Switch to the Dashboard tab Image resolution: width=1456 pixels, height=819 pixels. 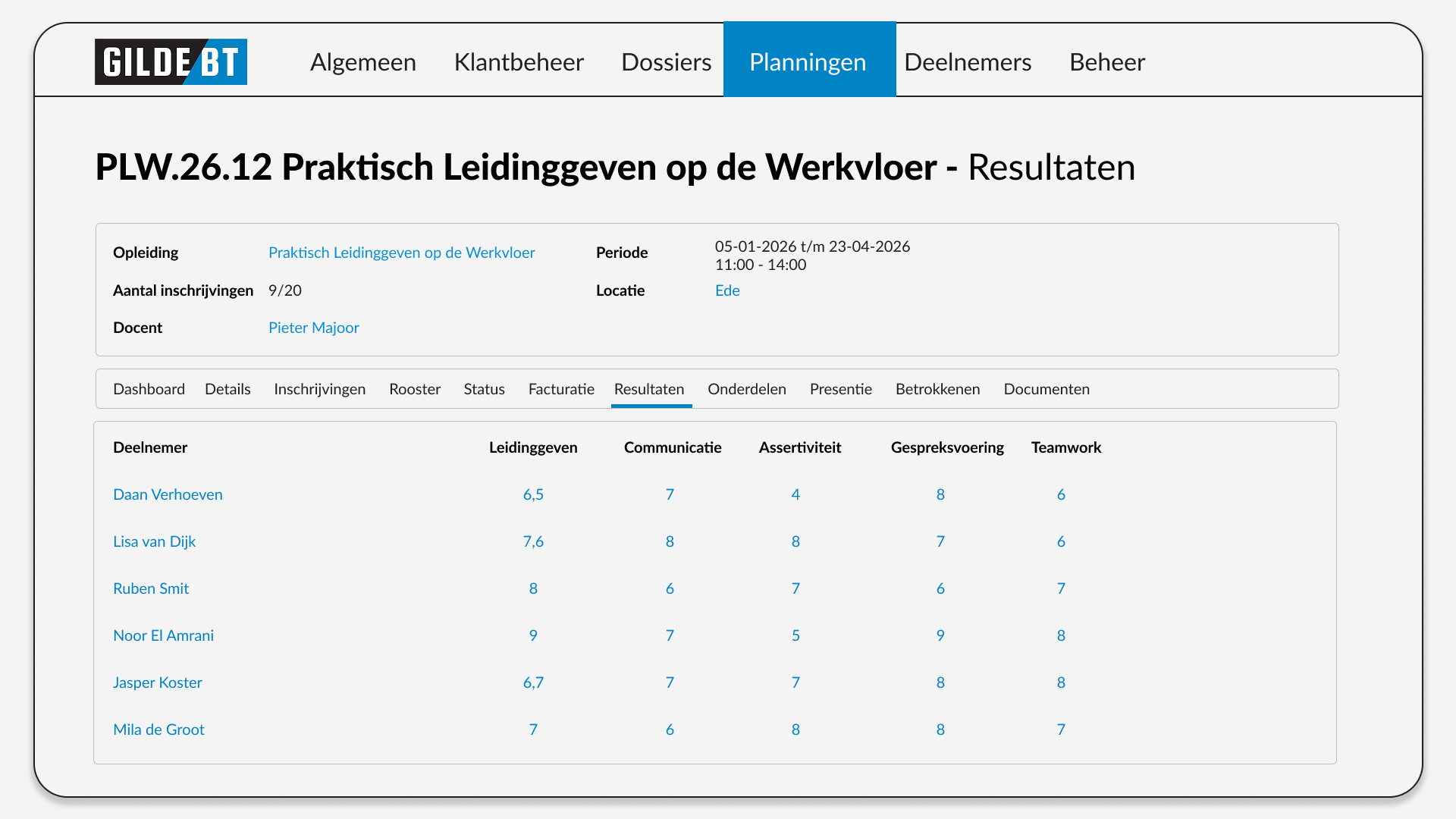(x=149, y=389)
